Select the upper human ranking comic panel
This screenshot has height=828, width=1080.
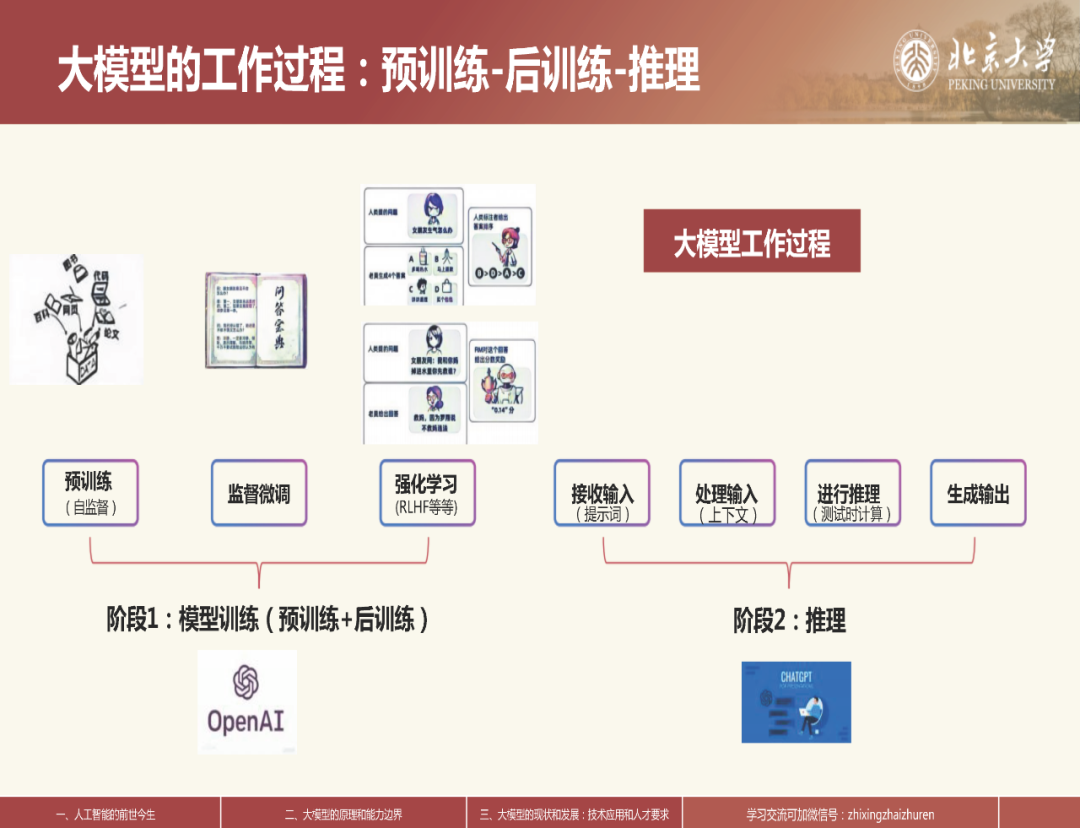click(449, 245)
